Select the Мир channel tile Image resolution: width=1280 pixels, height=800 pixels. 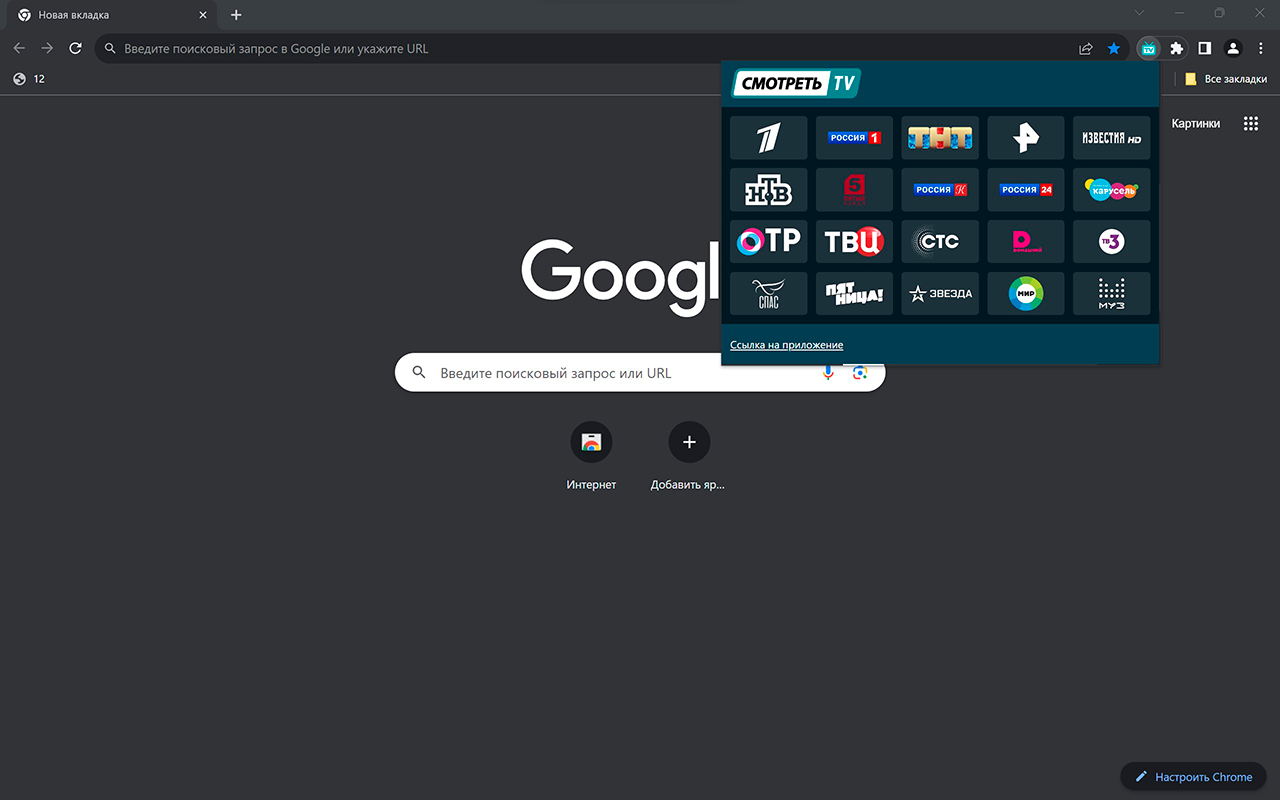pyautogui.click(x=1026, y=294)
